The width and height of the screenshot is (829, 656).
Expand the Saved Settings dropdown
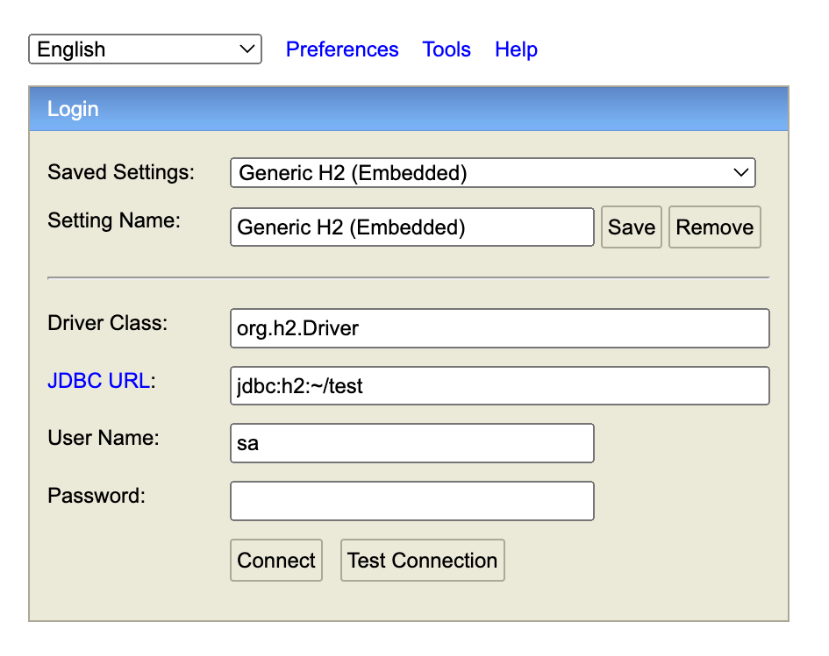click(x=493, y=172)
